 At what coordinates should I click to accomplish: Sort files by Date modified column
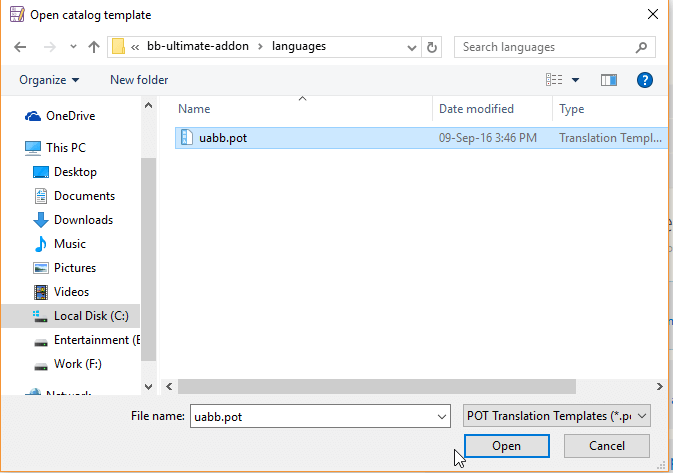[477, 109]
